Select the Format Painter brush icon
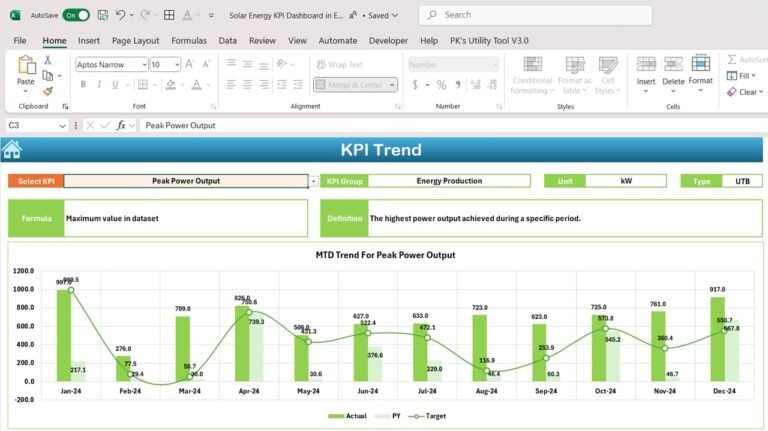768x431 pixels. [48, 91]
